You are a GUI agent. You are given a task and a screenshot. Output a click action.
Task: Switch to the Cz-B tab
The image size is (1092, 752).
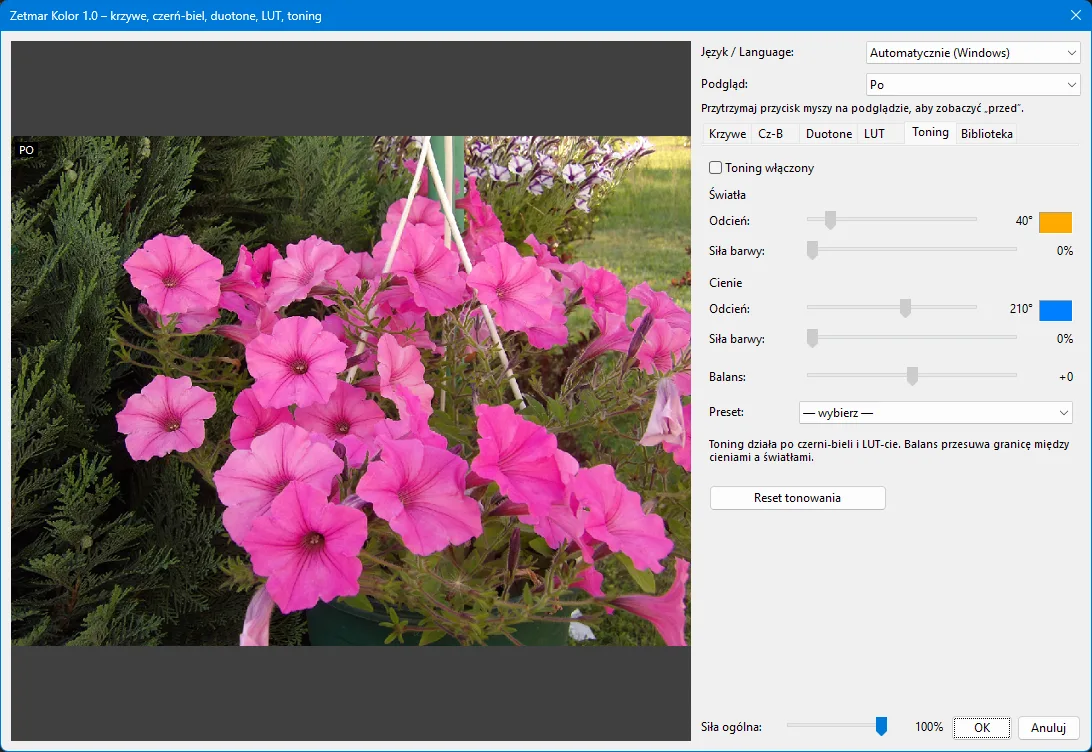770,134
